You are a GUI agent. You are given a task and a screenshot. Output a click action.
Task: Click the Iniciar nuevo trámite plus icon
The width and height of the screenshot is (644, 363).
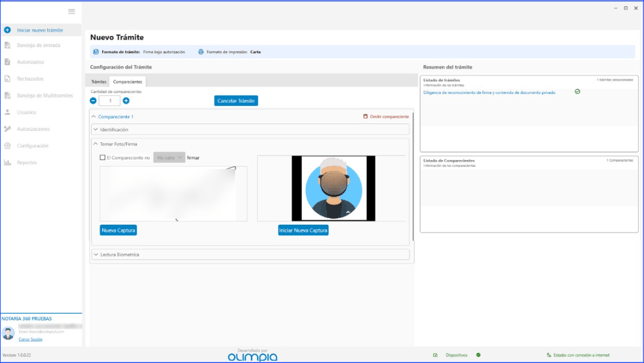[7, 30]
